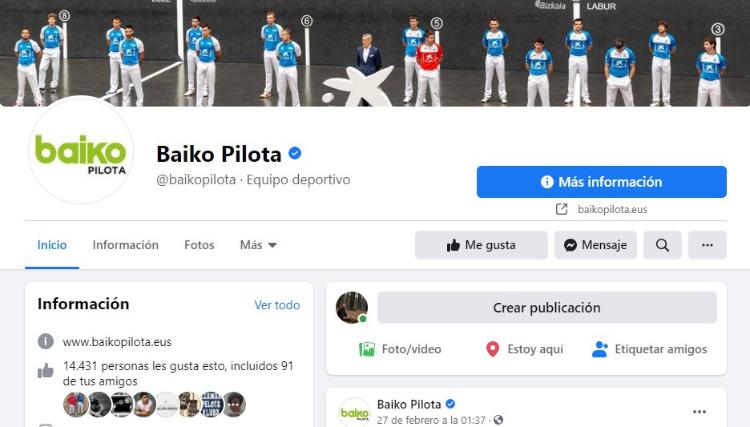Viewport: 750px width, 427px height.
Task: Expand the Más dropdown tab
Action: coord(258,245)
